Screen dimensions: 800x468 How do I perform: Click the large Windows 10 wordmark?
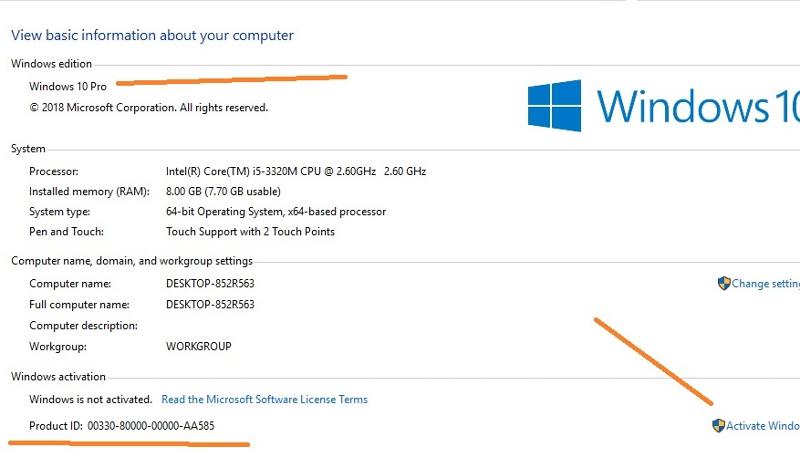[696, 106]
